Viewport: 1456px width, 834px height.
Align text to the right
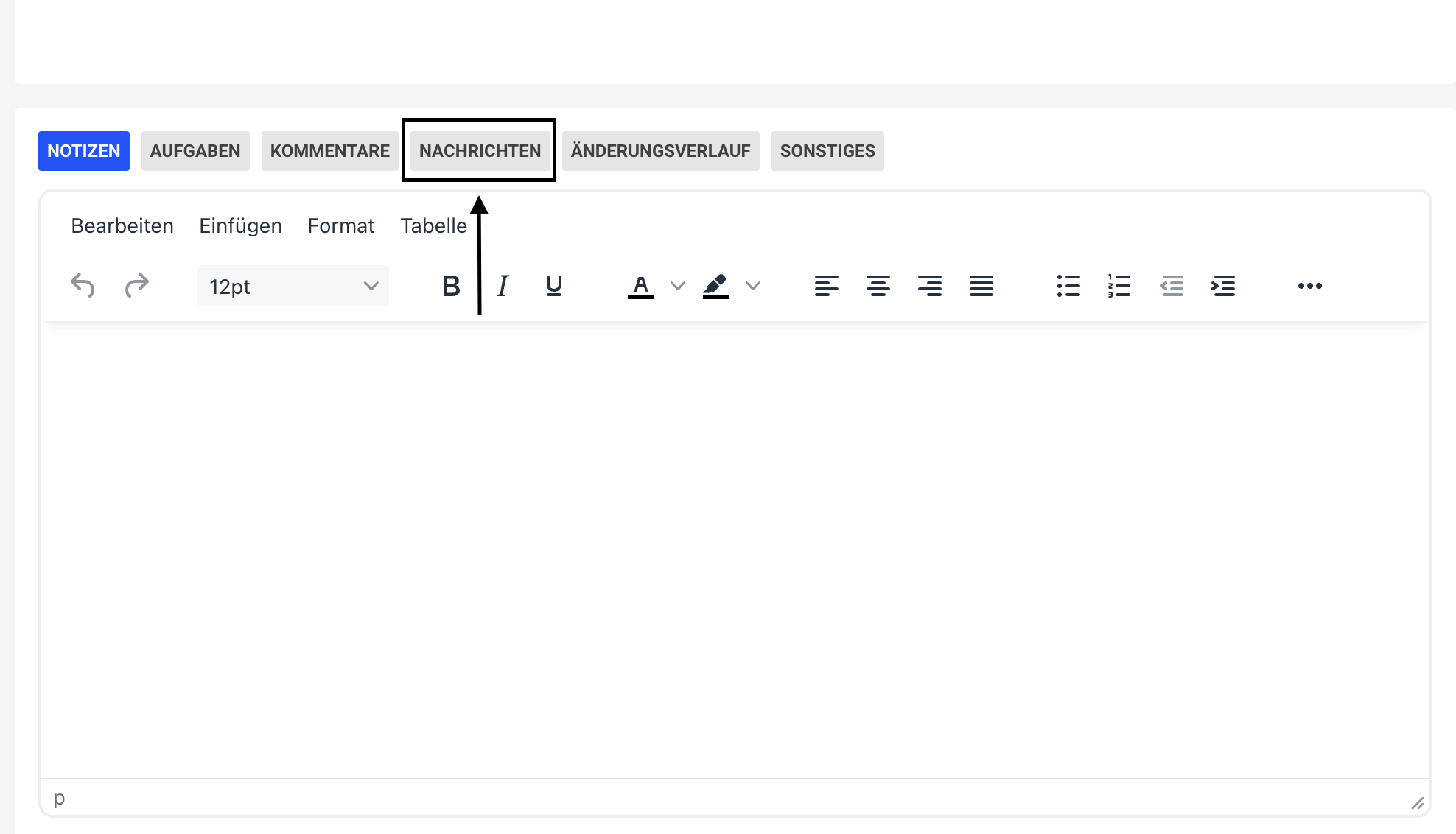(x=929, y=286)
